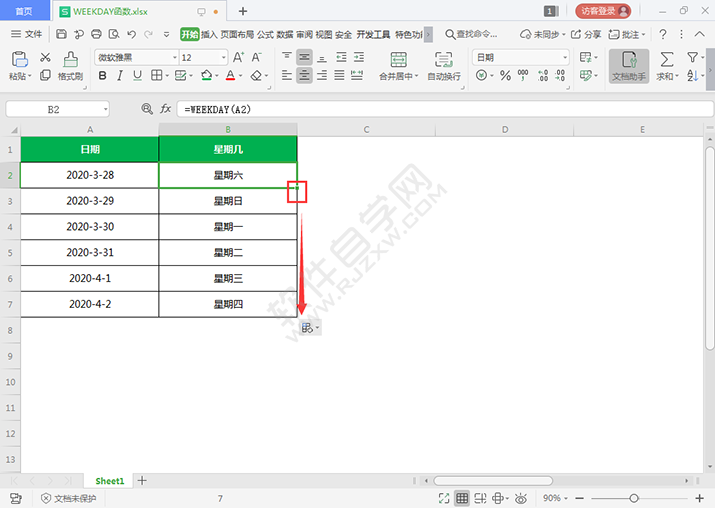Click into the formula bar input
Viewport: 715px width, 508px height.
[x=445, y=109]
